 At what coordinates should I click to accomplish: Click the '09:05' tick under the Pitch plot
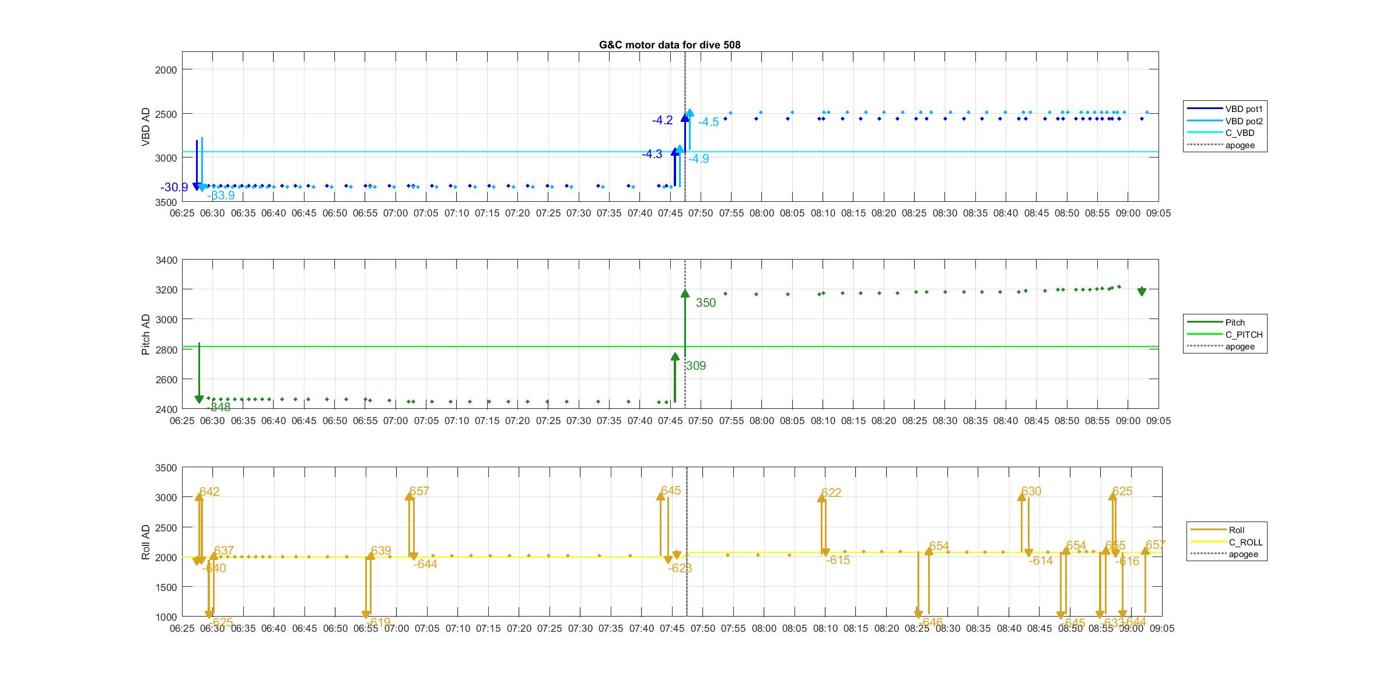[1158, 421]
